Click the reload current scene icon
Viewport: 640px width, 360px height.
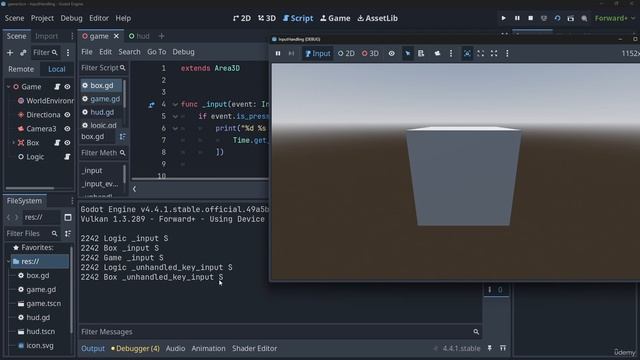tap(557, 18)
